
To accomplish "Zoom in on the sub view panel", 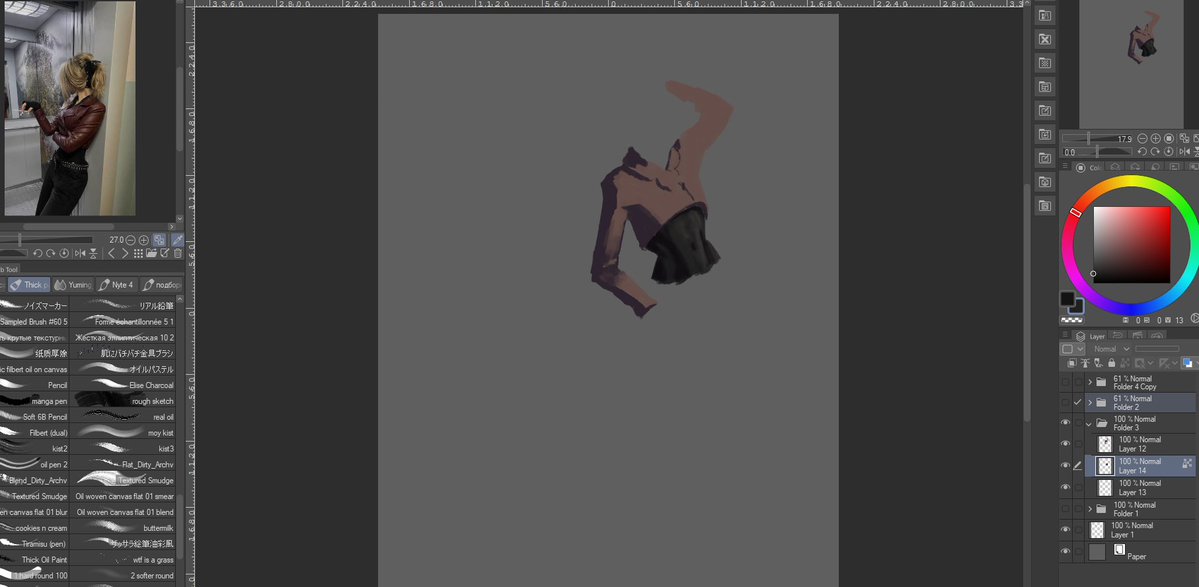I will coord(144,240).
